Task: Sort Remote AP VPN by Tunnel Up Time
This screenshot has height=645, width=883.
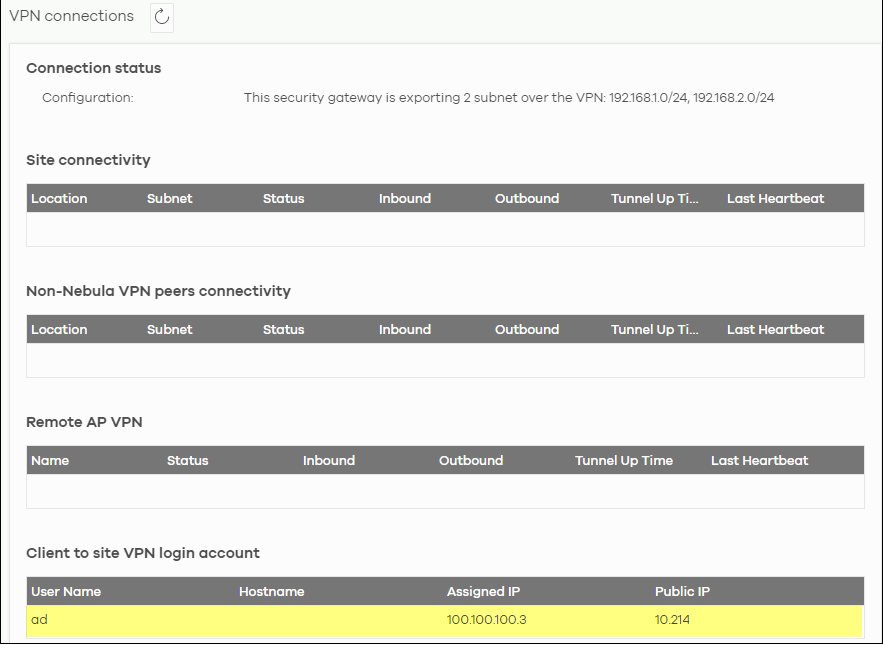Action: click(623, 460)
